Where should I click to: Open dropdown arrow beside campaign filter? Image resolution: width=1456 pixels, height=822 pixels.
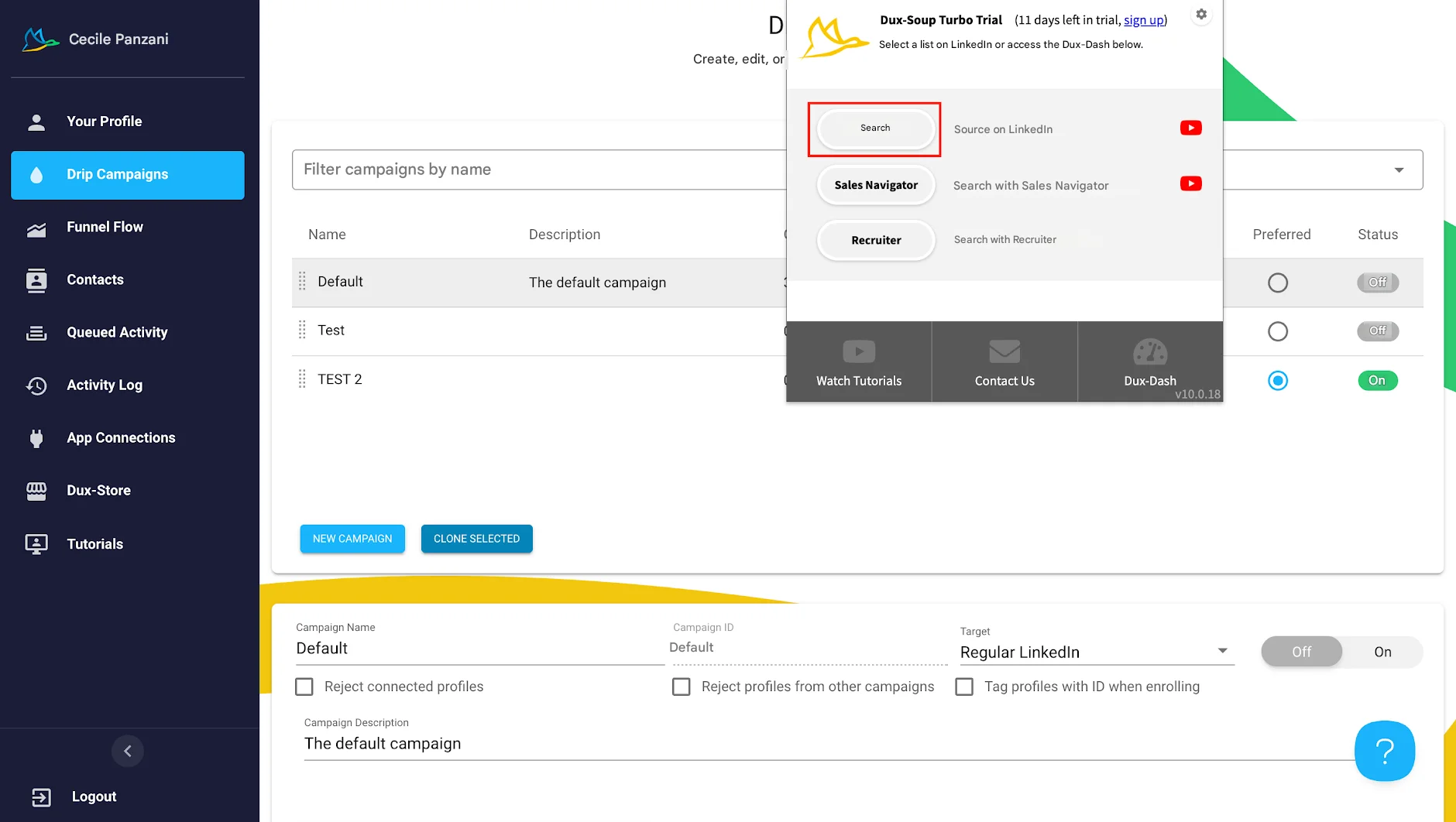[1399, 170]
